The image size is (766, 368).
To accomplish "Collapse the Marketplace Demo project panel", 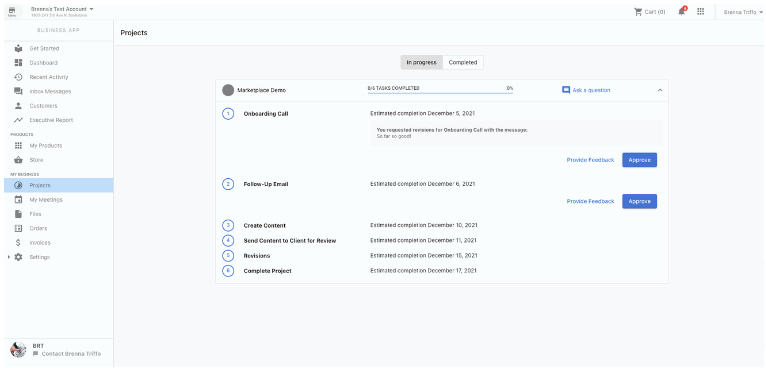I will (x=660, y=90).
